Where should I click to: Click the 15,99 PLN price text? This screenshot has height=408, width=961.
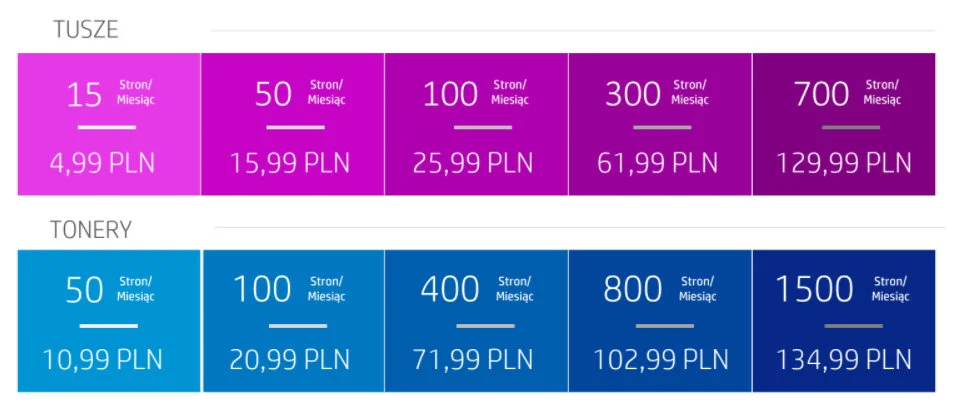coord(289,162)
